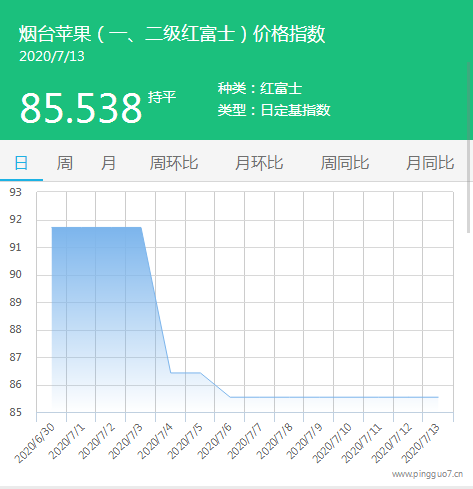Click the 2020/7/13 x-axis label
Viewport: 473px width, 489px height.
[421, 443]
